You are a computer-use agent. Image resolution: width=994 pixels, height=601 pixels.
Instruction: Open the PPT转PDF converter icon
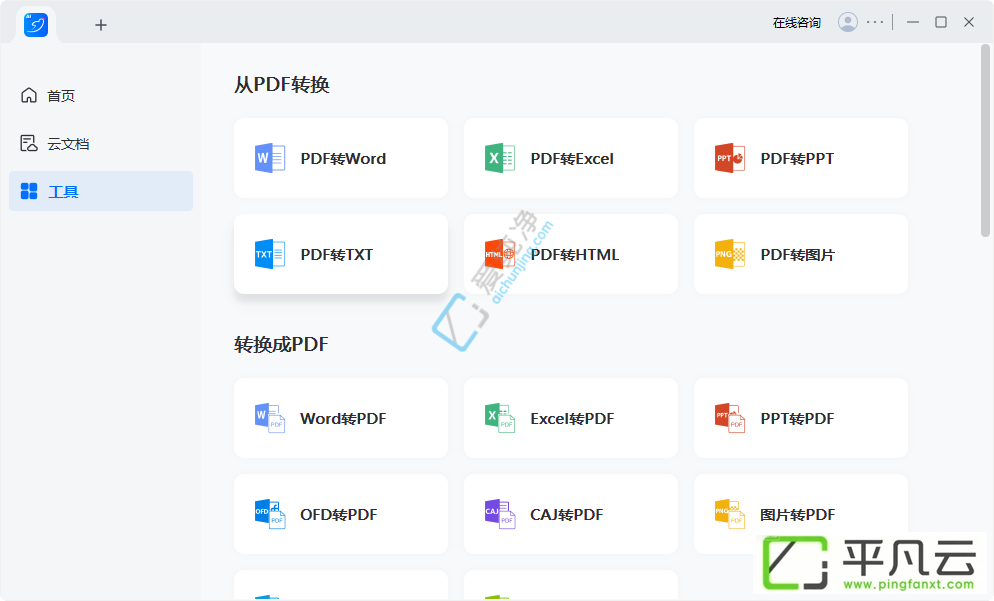[730, 418]
